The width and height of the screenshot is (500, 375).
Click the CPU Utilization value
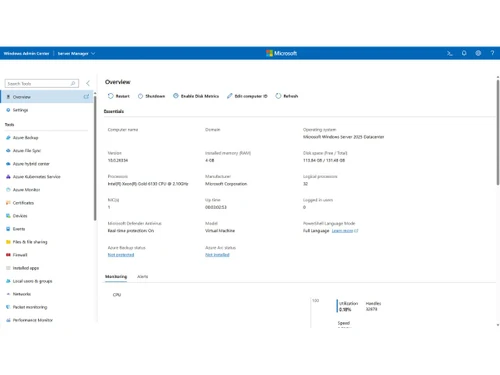pos(345,310)
